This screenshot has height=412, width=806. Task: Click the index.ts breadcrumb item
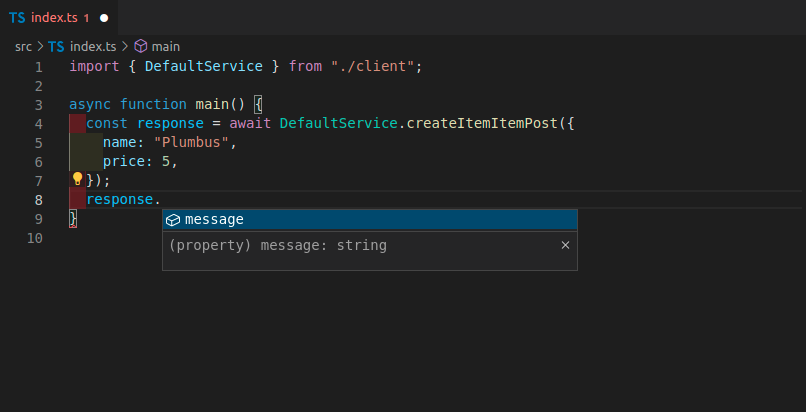click(x=92, y=46)
